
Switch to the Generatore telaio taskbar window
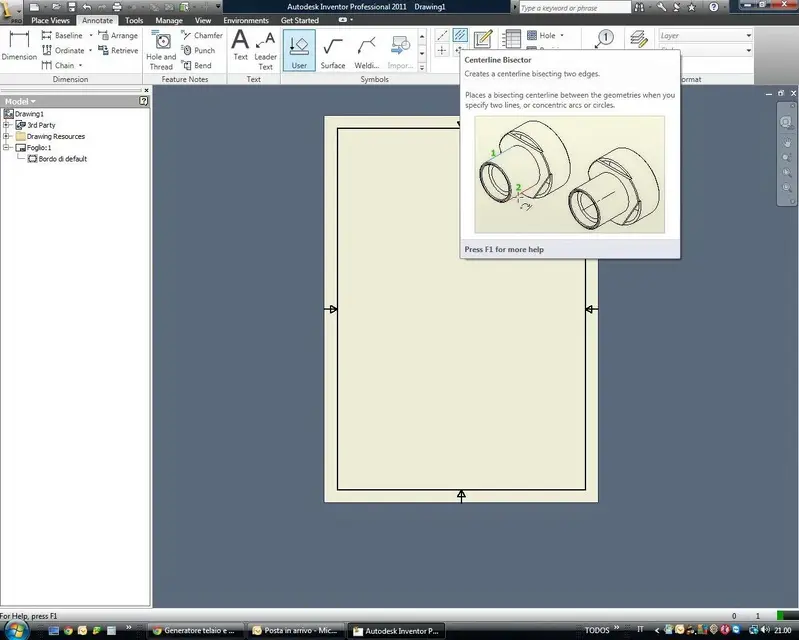196,630
